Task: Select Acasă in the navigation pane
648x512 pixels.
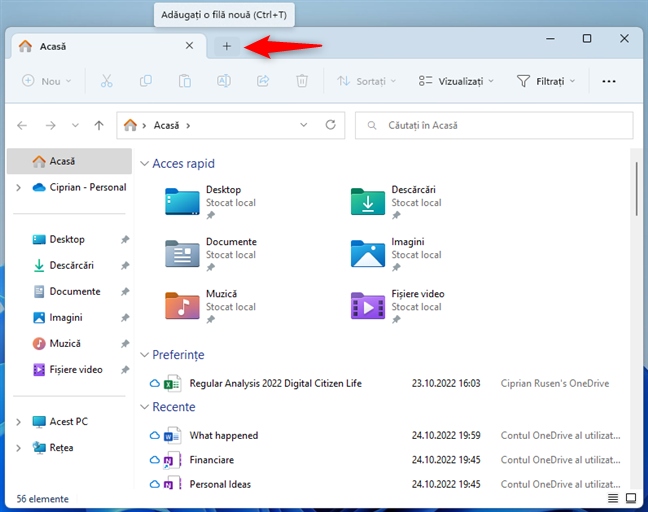Action: pos(69,161)
